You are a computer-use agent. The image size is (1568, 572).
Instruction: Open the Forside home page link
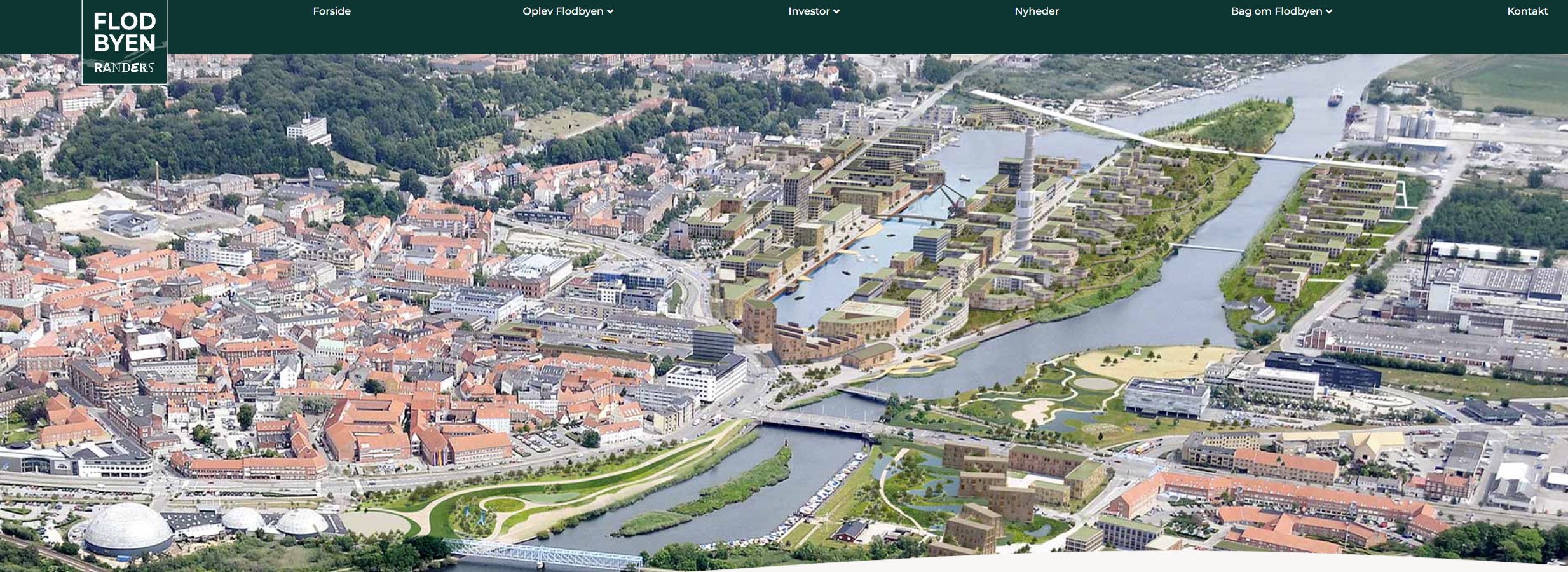click(331, 11)
